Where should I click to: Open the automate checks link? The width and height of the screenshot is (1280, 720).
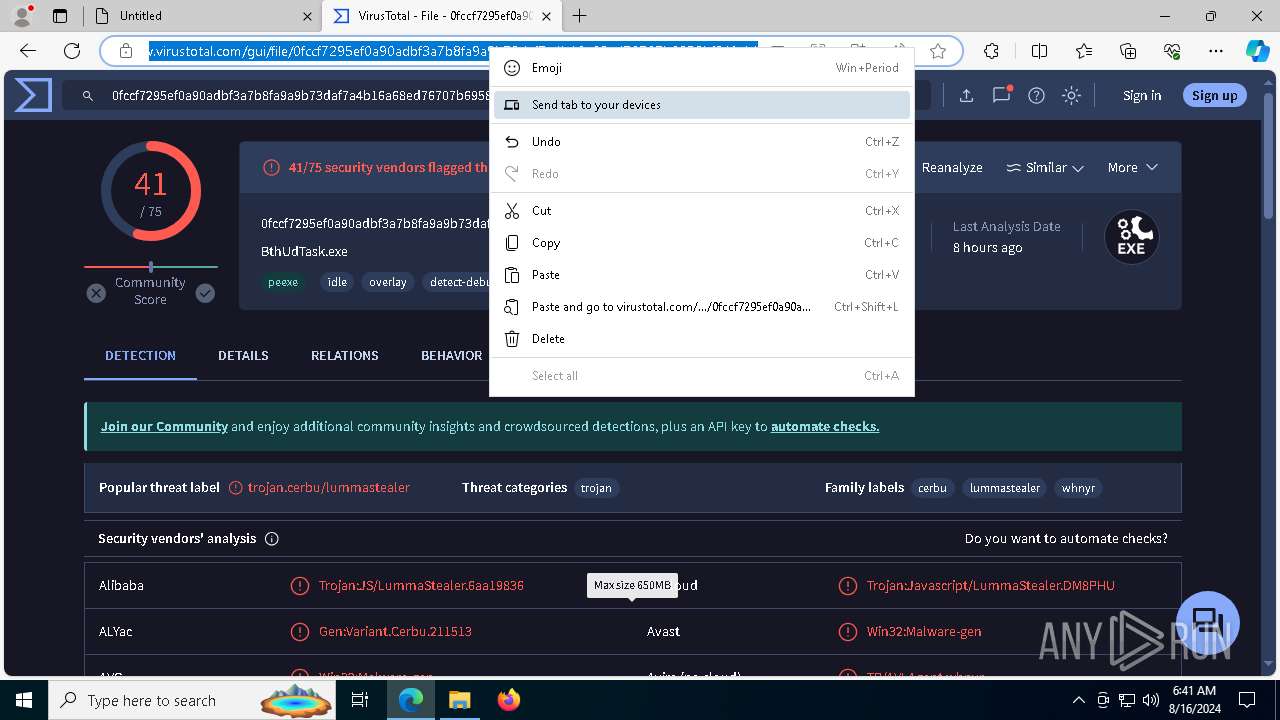coord(825,427)
